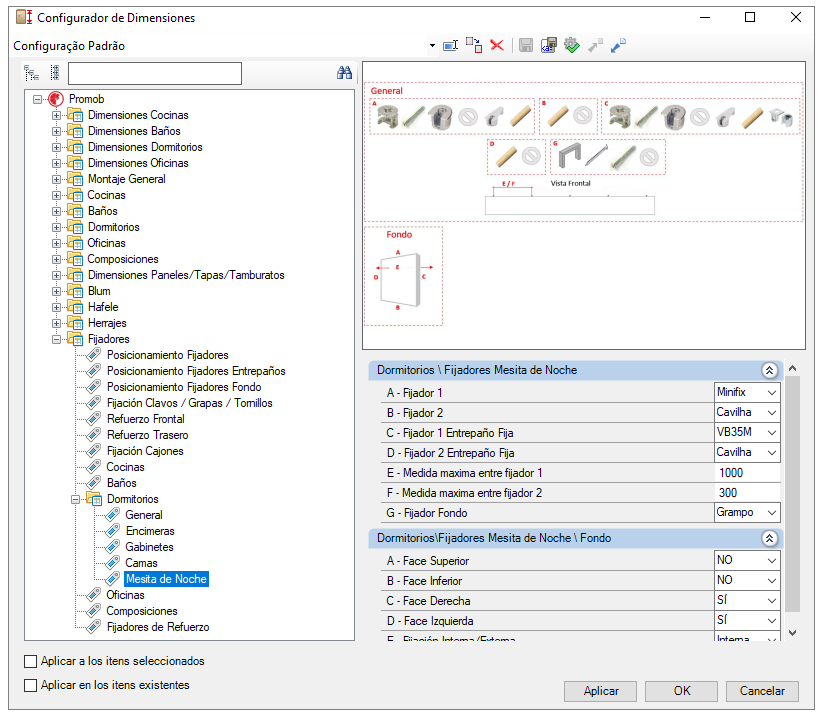Click the Cancelar button
Viewport: 826px width, 717px height.
pyautogui.click(x=762, y=691)
